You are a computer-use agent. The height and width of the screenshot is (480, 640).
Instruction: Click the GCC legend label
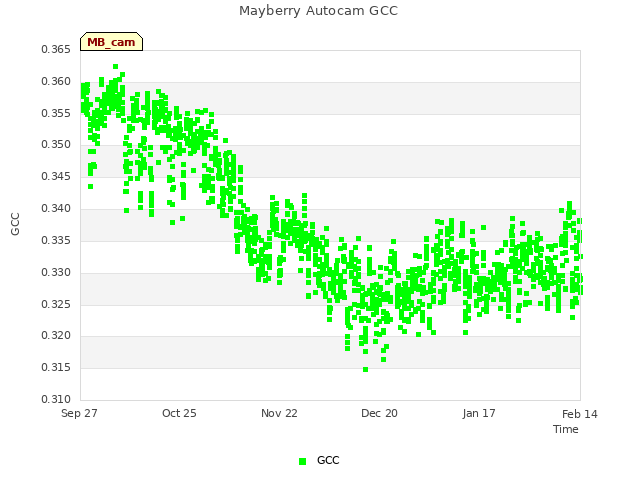328,460
